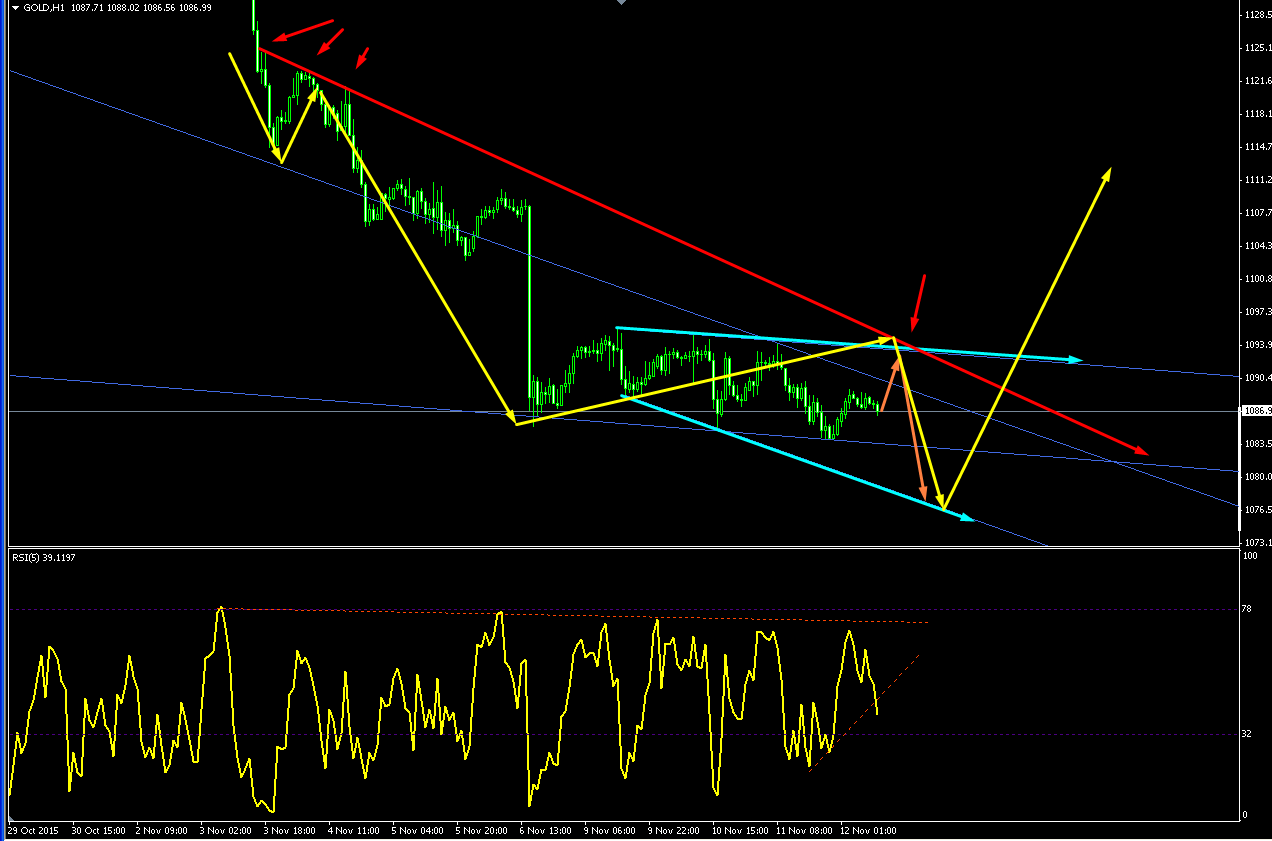Click the 29 Oct 2015 time label
The height and width of the screenshot is (841, 1272).
click(32, 831)
